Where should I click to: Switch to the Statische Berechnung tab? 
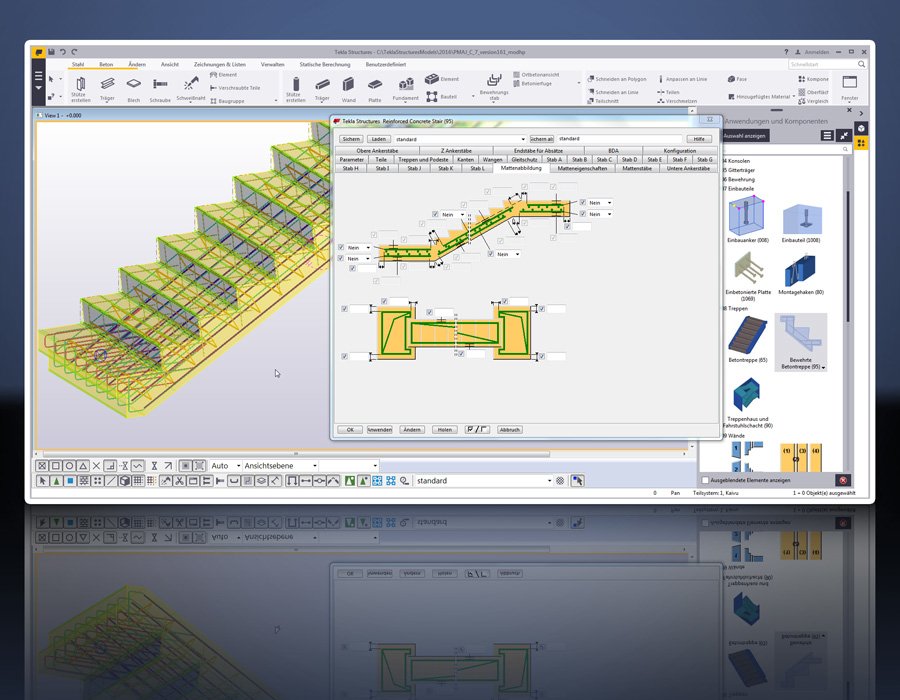click(325, 64)
